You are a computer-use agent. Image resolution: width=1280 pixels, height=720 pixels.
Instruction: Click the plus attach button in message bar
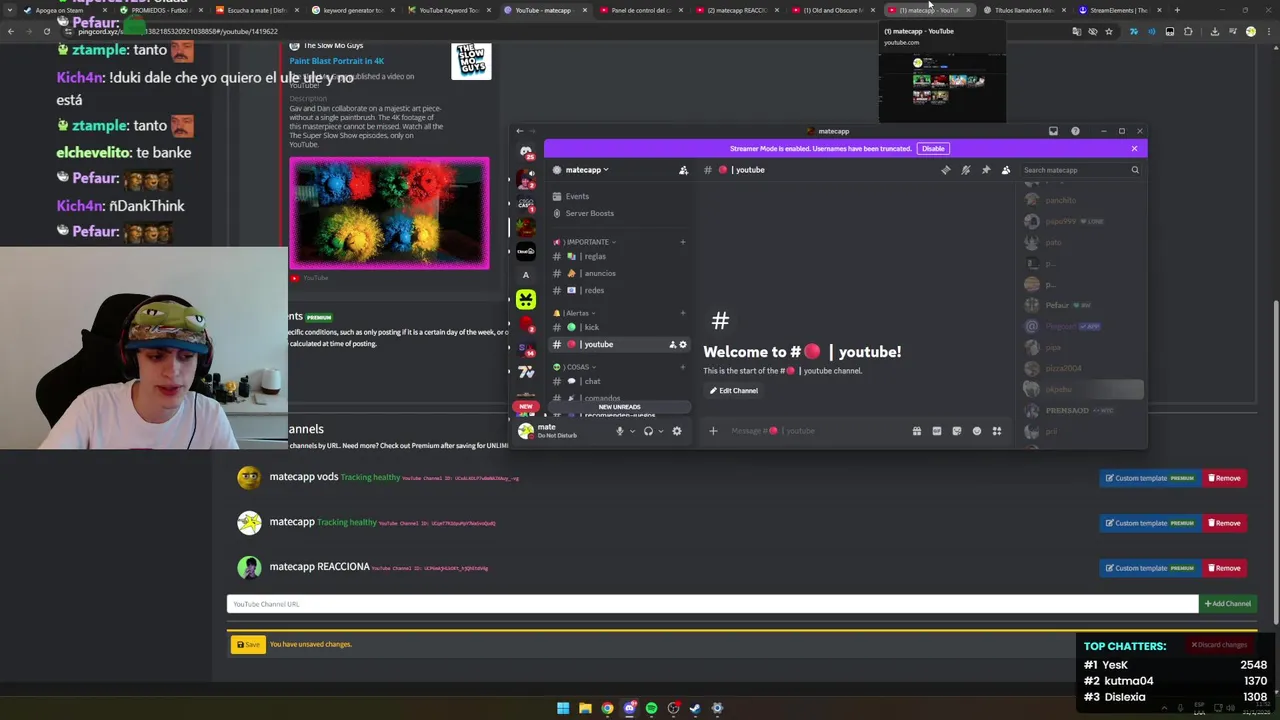tap(713, 431)
